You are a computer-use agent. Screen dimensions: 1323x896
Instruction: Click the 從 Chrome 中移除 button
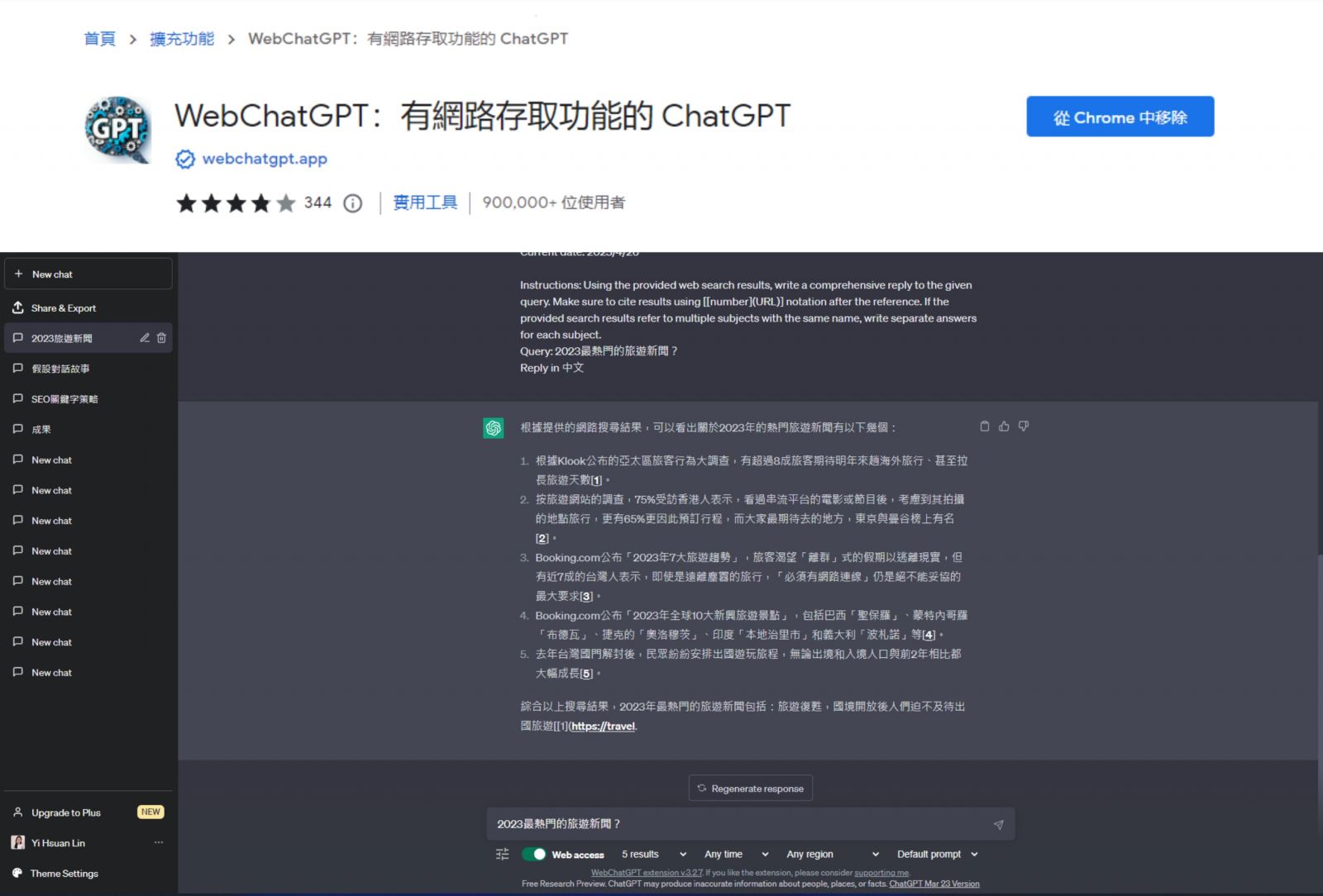coord(1120,117)
